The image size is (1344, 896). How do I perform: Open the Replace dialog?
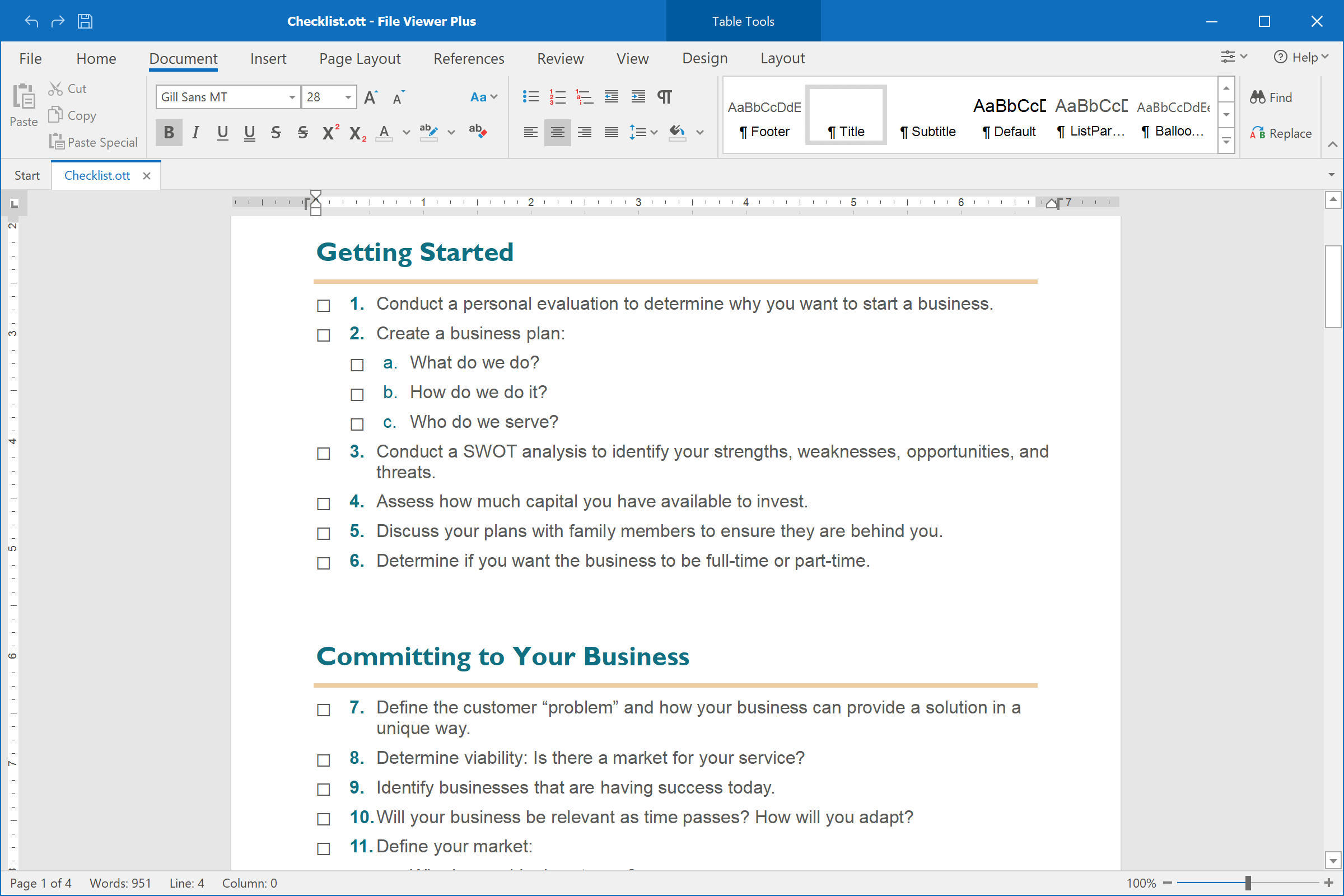(1281, 133)
